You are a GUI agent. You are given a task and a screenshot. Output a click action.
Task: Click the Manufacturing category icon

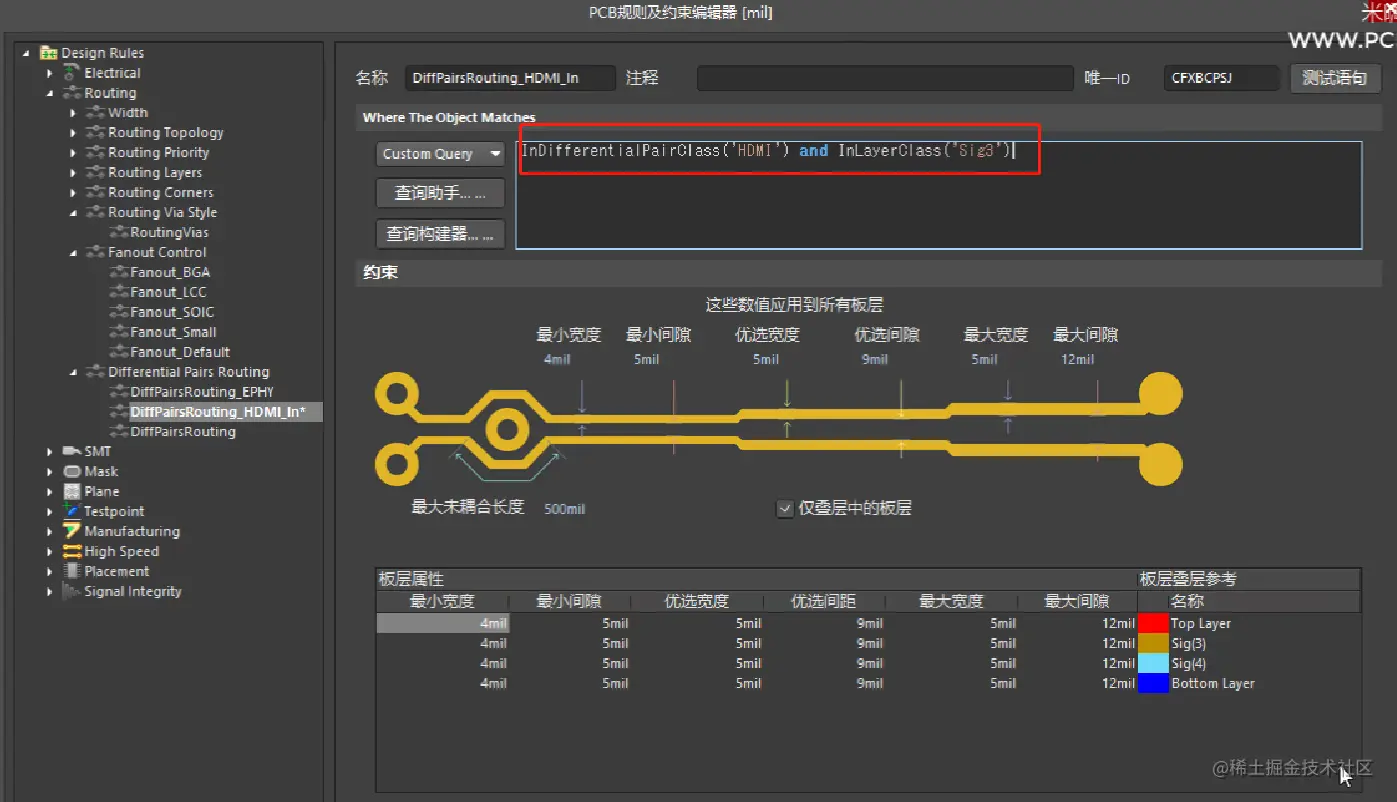click(71, 532)
